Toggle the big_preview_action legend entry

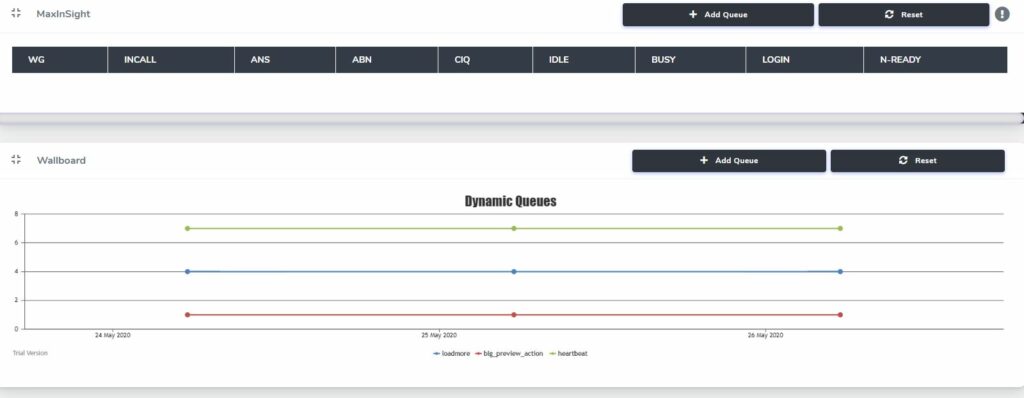(x=509, y=354)
